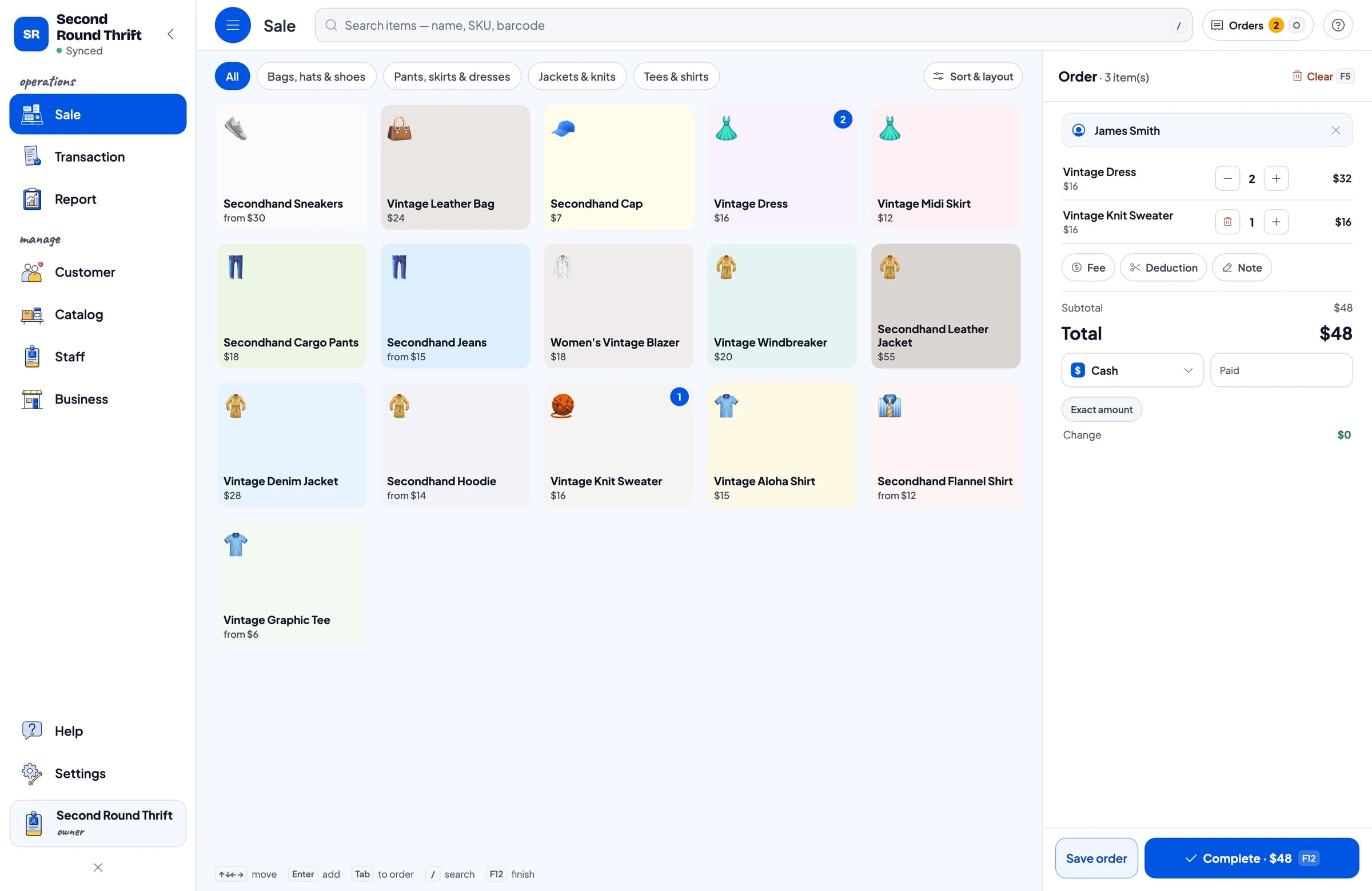The image size is (1372, 891).
Task: Filter by Jackets & knits
Action: (576, 76)
